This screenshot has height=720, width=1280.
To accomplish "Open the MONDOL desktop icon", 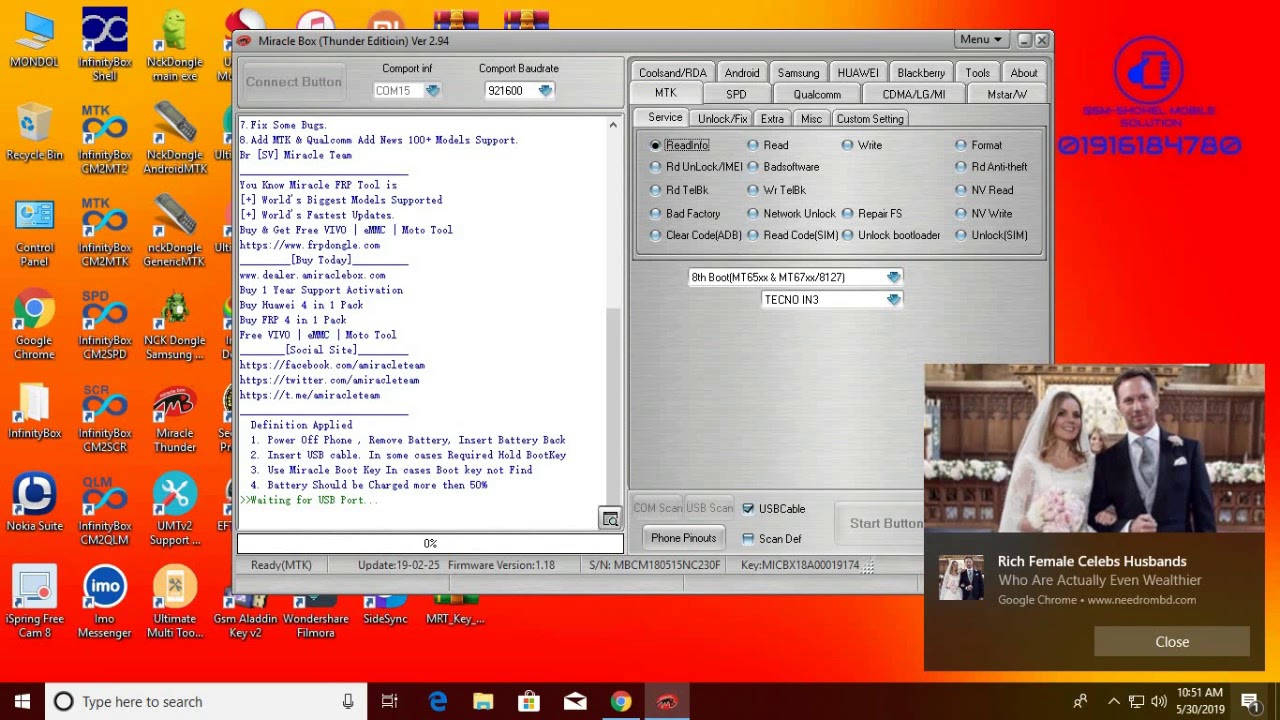I will (x=34, y=40).
